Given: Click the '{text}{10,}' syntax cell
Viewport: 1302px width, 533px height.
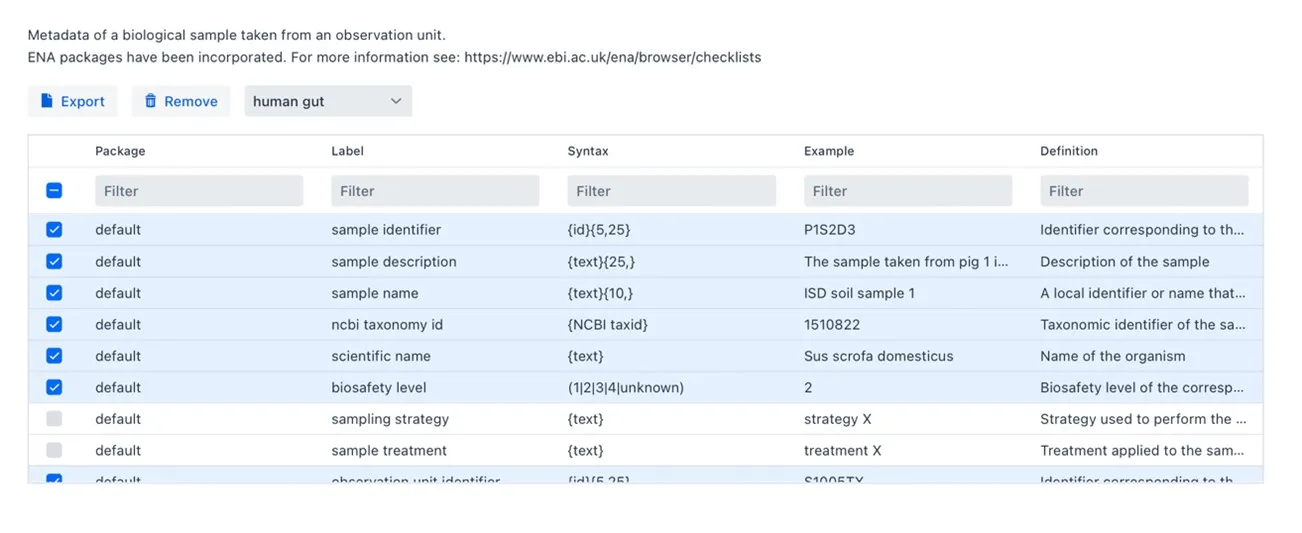Looking at the screenshot, I should click(x=600, y=293).
